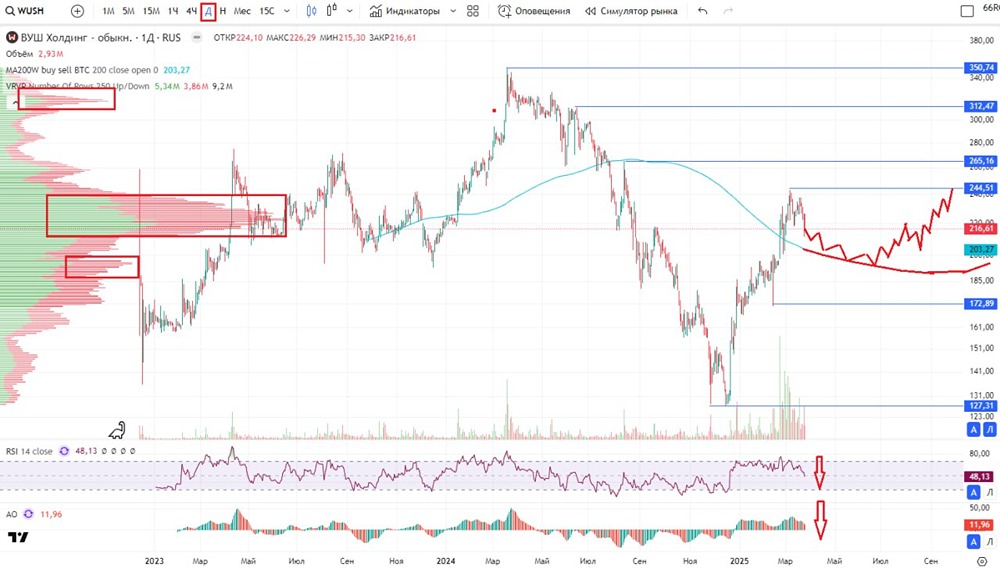
Task: Open the Индикаторы favorites dropdown arrow
Action: 453,11
